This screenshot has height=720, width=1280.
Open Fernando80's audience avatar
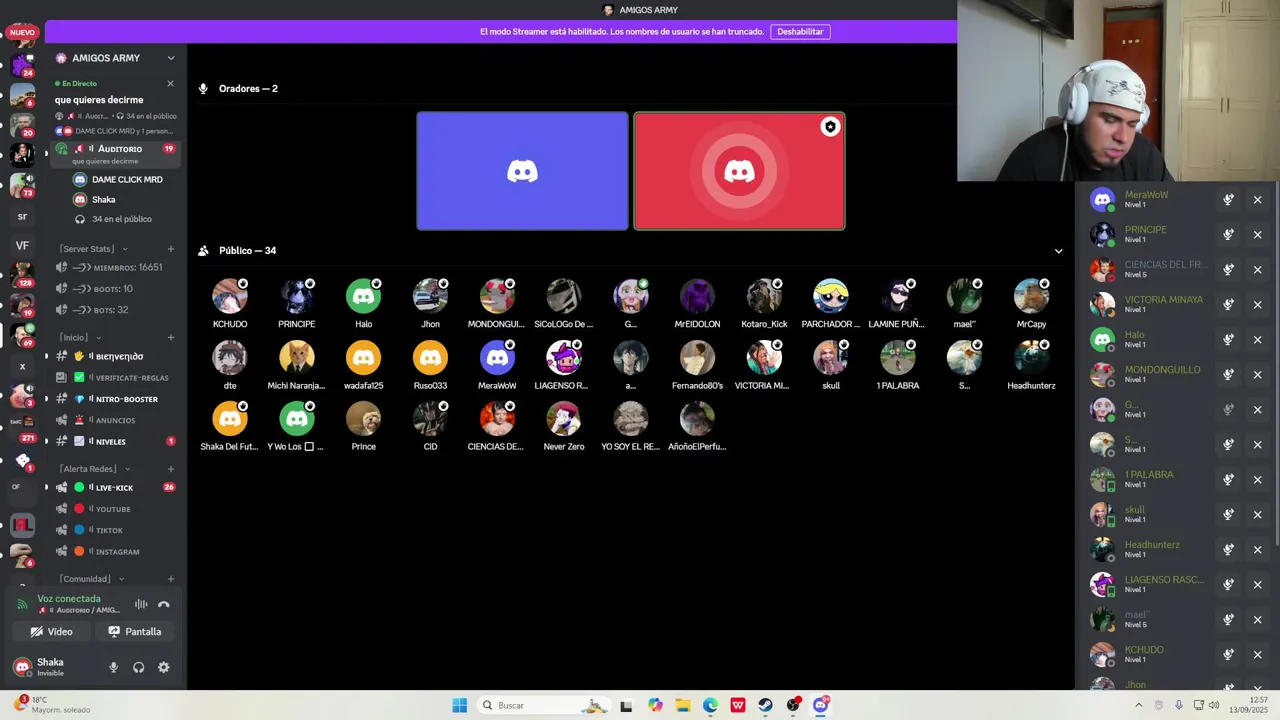[697, 358]
